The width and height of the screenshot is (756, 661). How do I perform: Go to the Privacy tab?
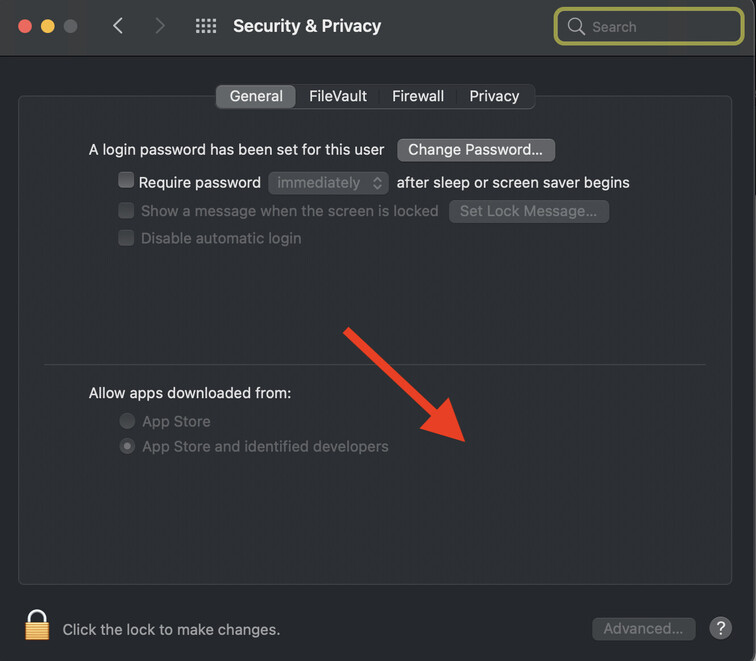[x=494, y=96]
